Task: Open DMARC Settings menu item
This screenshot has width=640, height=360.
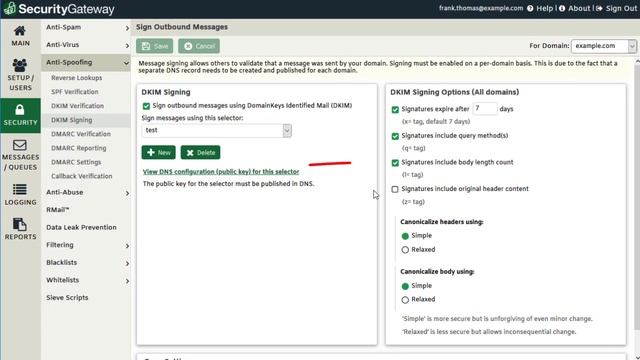Action: click(76, 162)
